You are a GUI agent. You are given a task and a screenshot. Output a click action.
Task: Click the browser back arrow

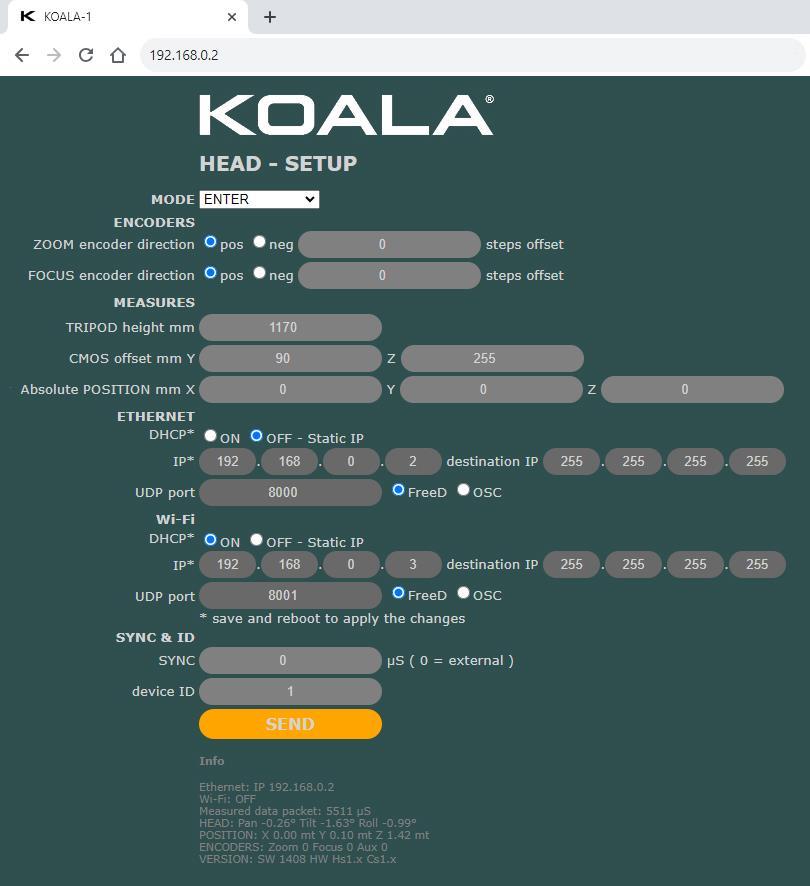(x=21, y=55)
